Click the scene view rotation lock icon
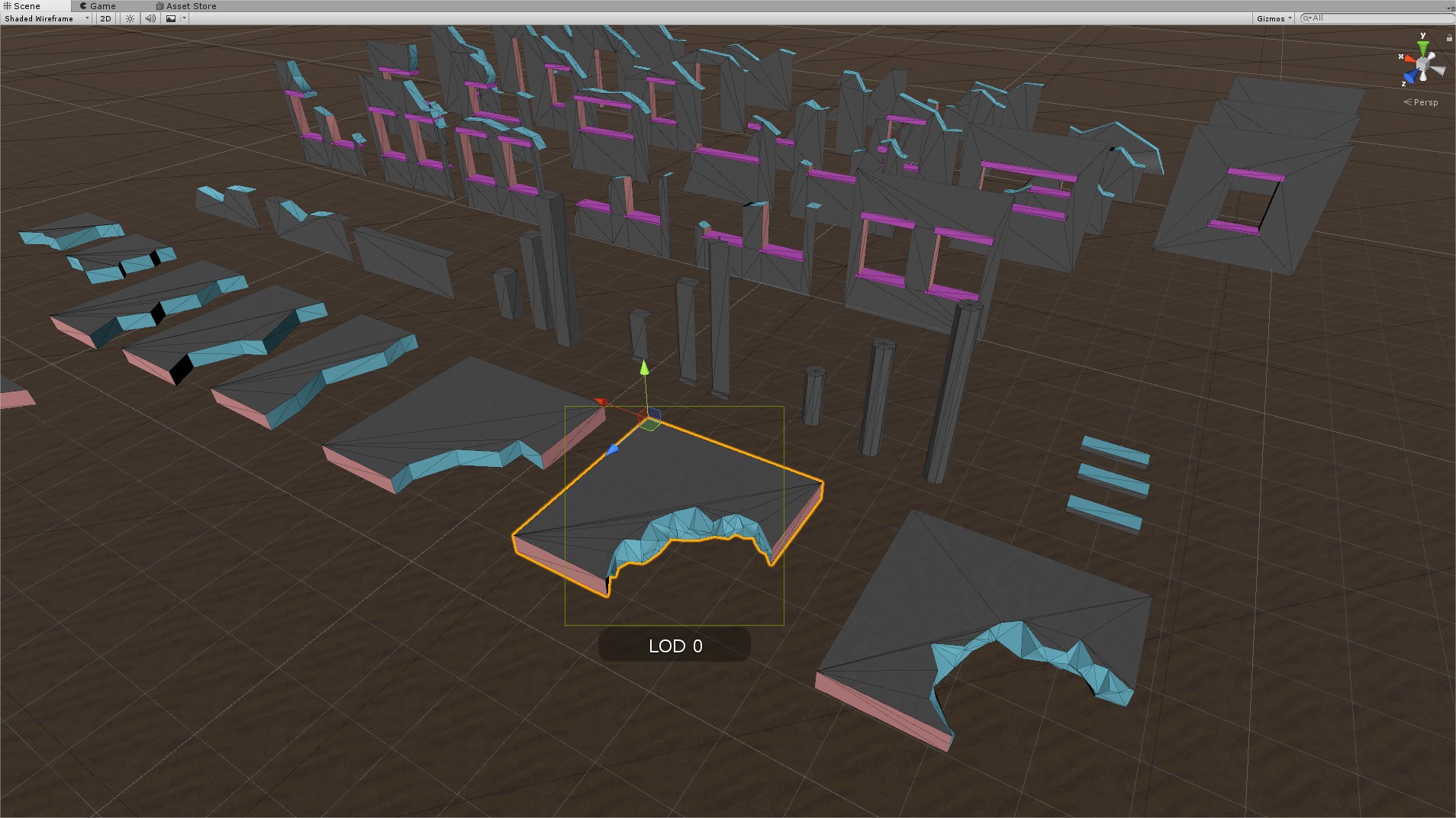The height and width of the screenshot is (818, 1456). tap(1448, 37)
